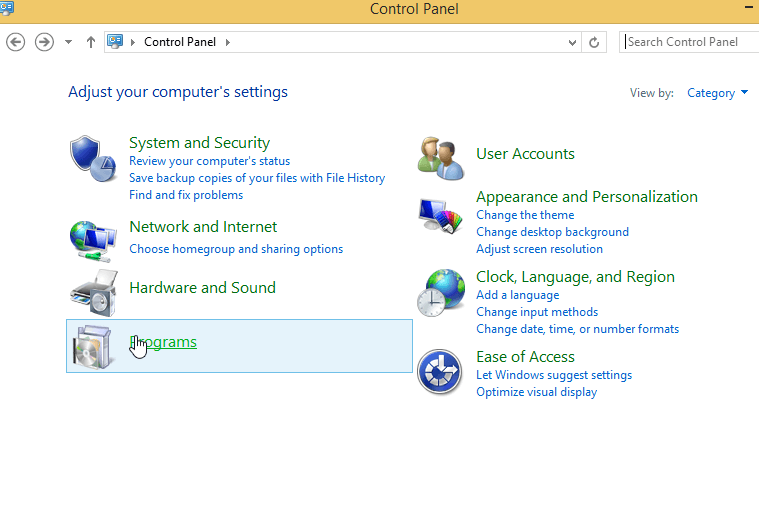
Task: Open Change the theme link
Action: pyautogui.click(x=525, y=215)
